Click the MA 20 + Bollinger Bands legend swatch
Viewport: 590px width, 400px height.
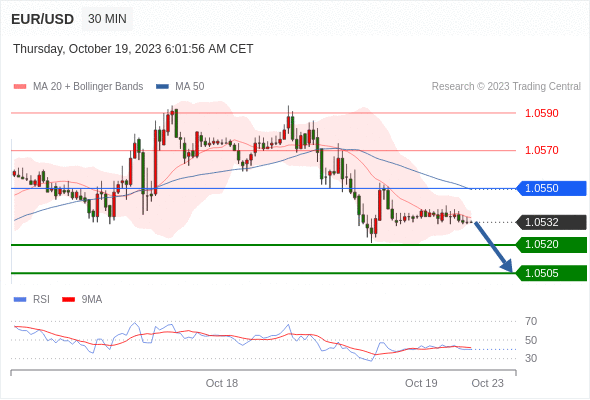(x=20, y=87)
